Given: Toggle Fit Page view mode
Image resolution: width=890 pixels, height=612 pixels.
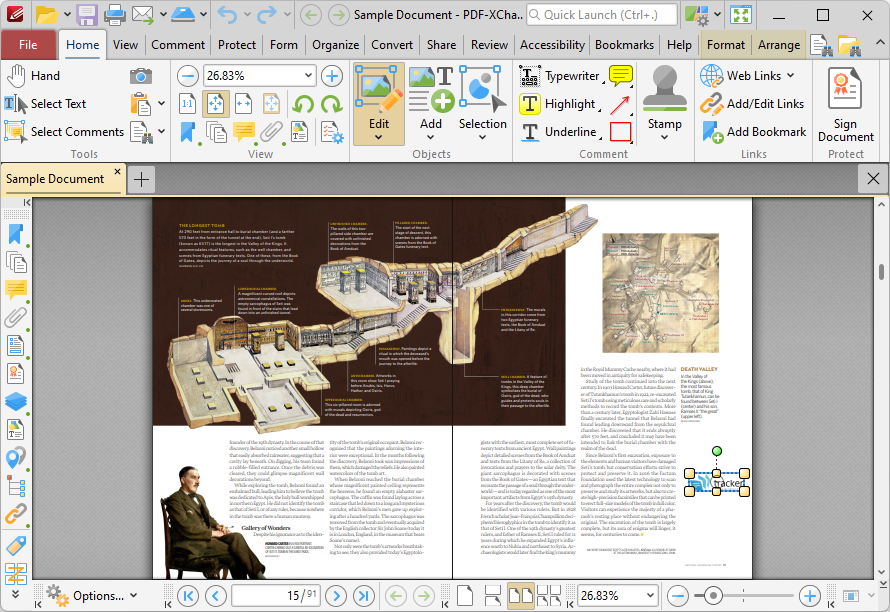Looking at the screenshot, I should (x=216, y=104).
